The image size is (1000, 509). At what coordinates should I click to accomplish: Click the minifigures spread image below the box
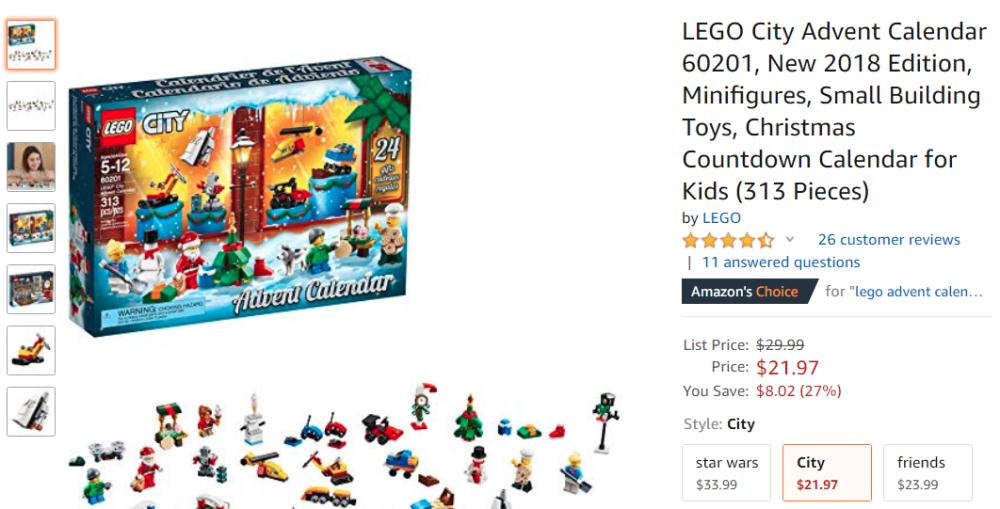[x=344, y=446]
